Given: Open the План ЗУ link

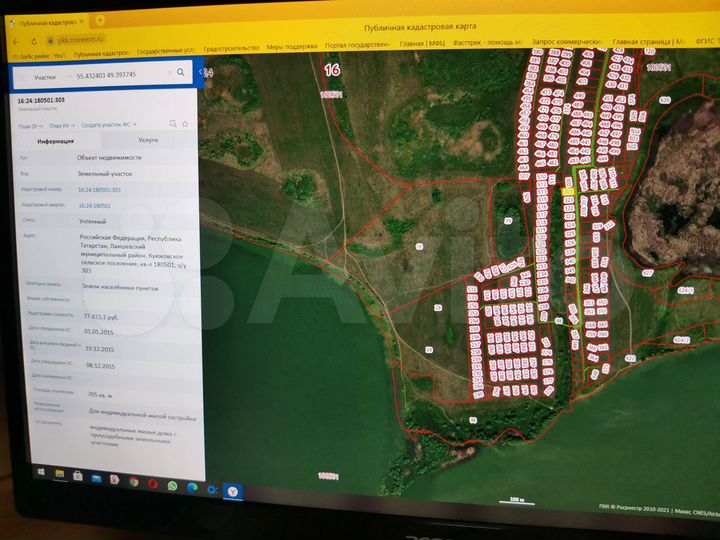Looking at the screenshot, I should click(29, 125).
